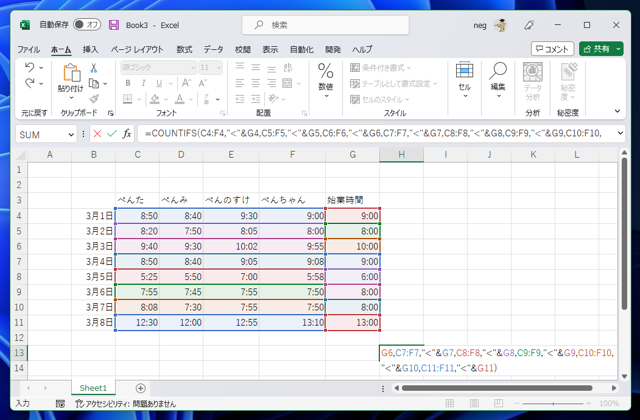Open the Conditional Formatting dropdown
The width and height of the screenshot is (640, 420).
[x=380, y=68]
